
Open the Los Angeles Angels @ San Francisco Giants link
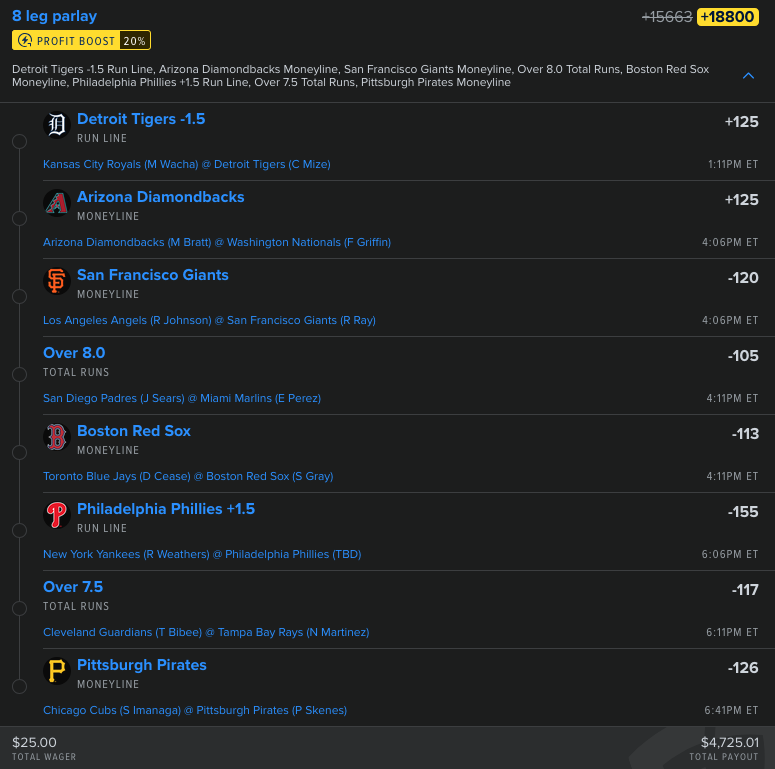209,320
